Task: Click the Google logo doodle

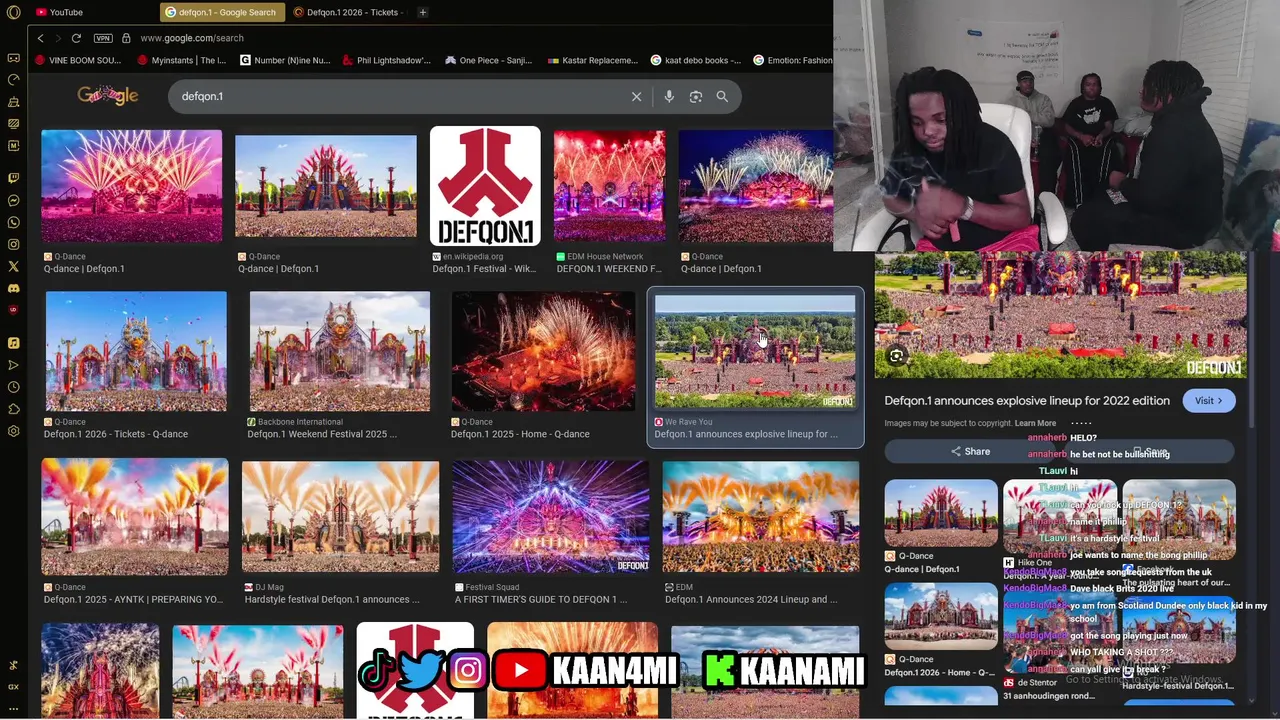Action: (x=108, y=96)
